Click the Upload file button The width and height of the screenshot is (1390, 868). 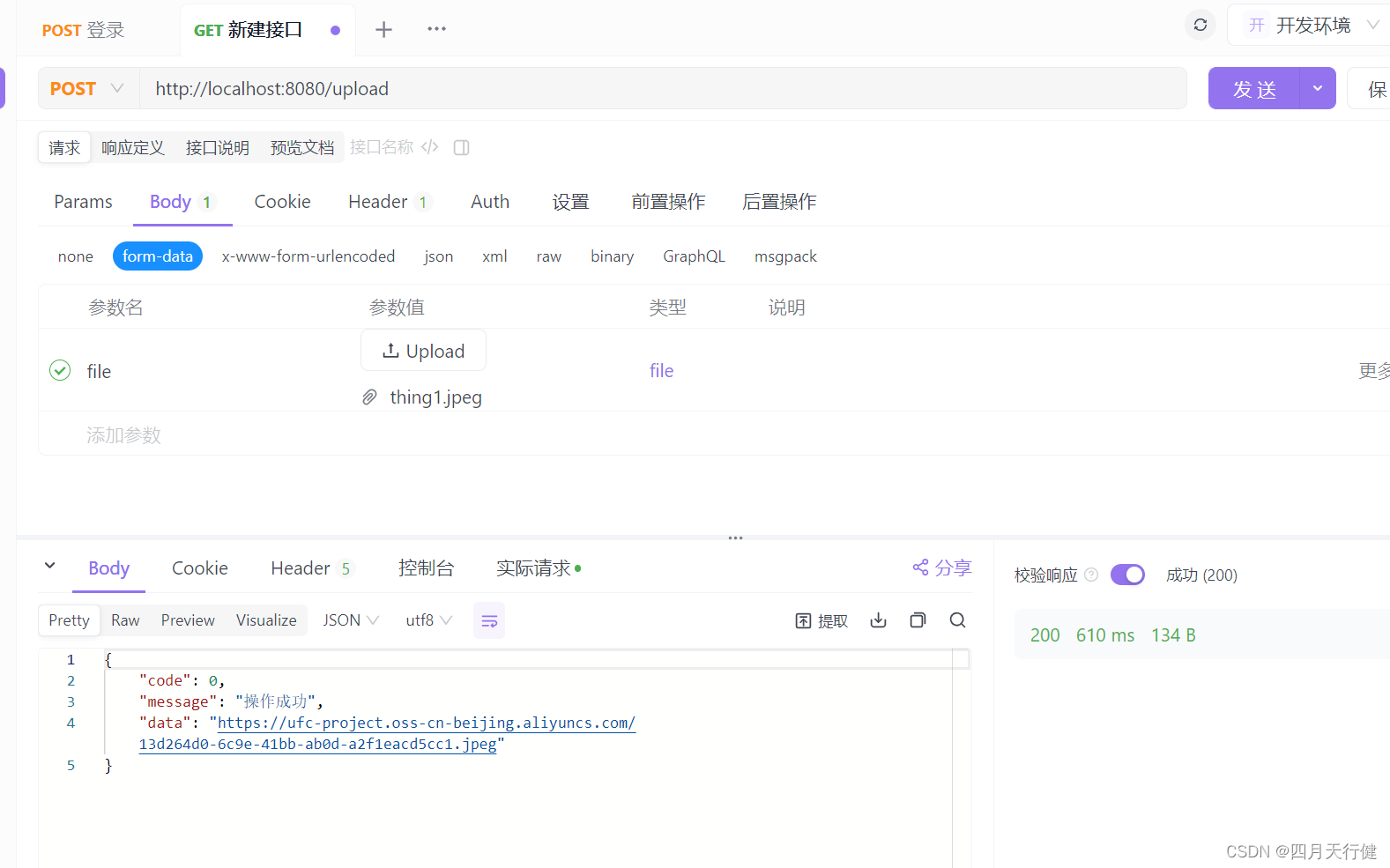pyautogui.click(x=423, y=351)
